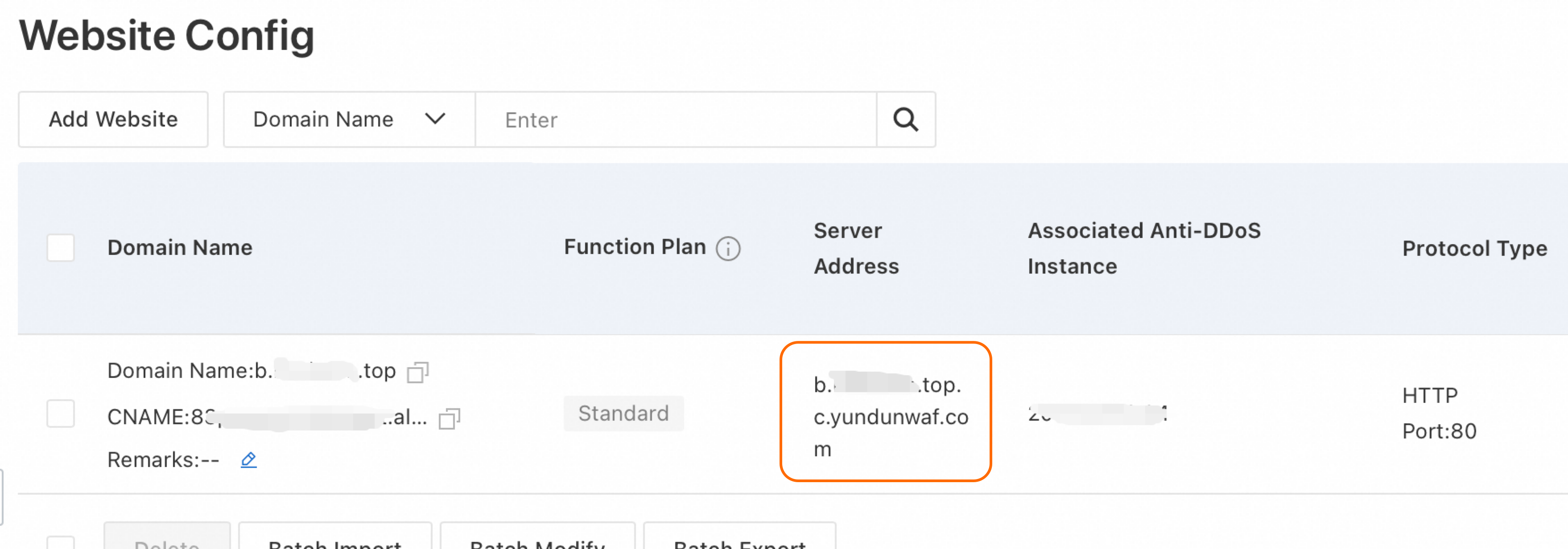This screenshot has width=1568, height=549.
Task: Select the Domain Name column header
Action: (x=180, y=248)
